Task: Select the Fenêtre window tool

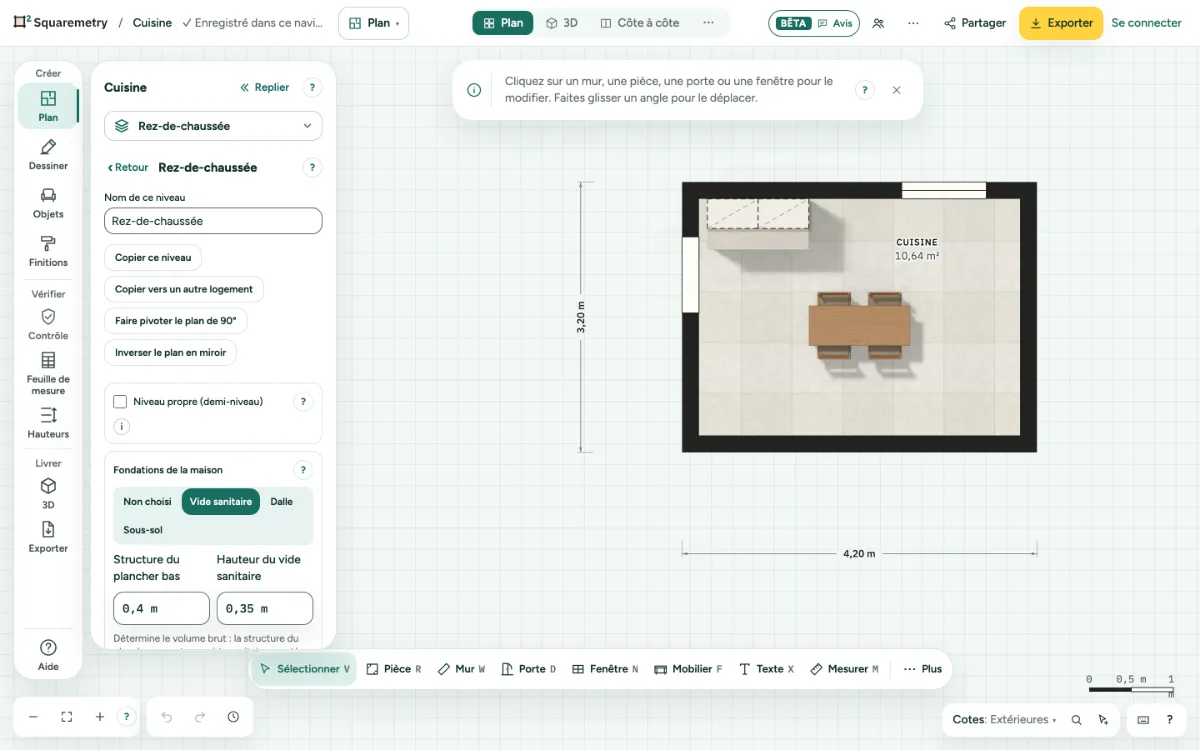Action: coord(605,669)
